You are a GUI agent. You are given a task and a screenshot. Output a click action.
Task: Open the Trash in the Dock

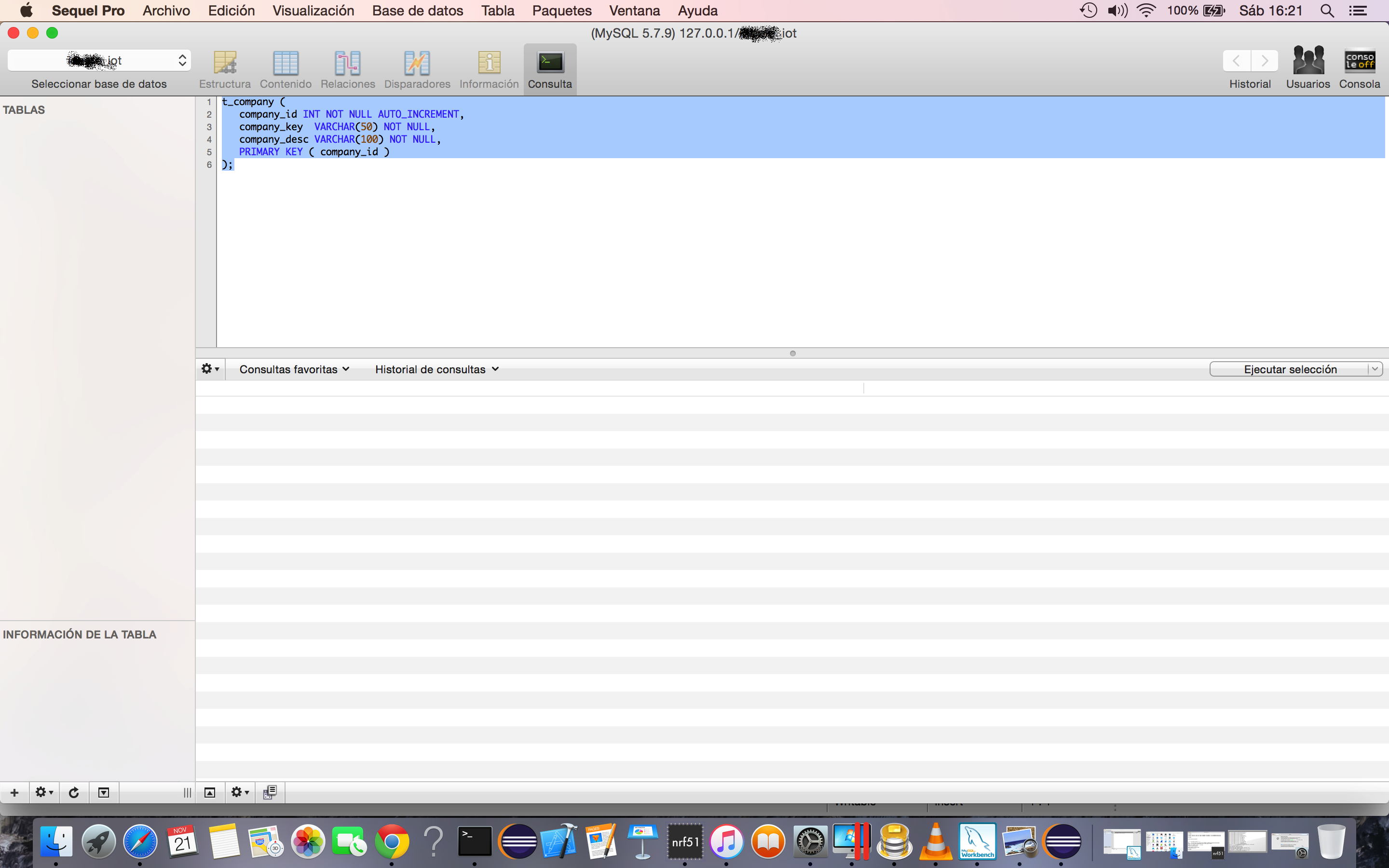click(x=1331, y=841)
